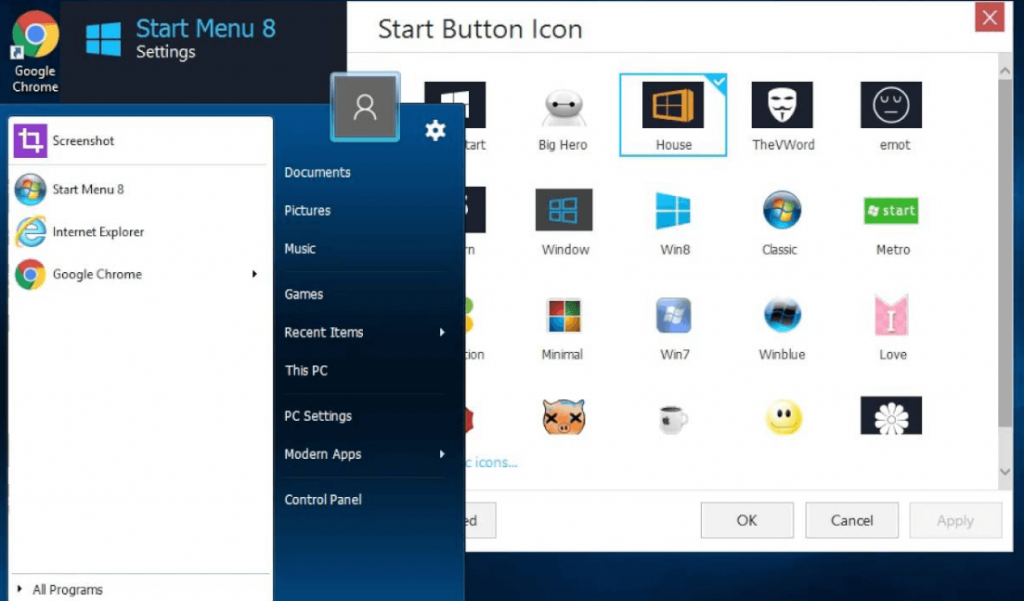Open the Documents folder link
Screen dimensions: 1024x601
point(317,172)
